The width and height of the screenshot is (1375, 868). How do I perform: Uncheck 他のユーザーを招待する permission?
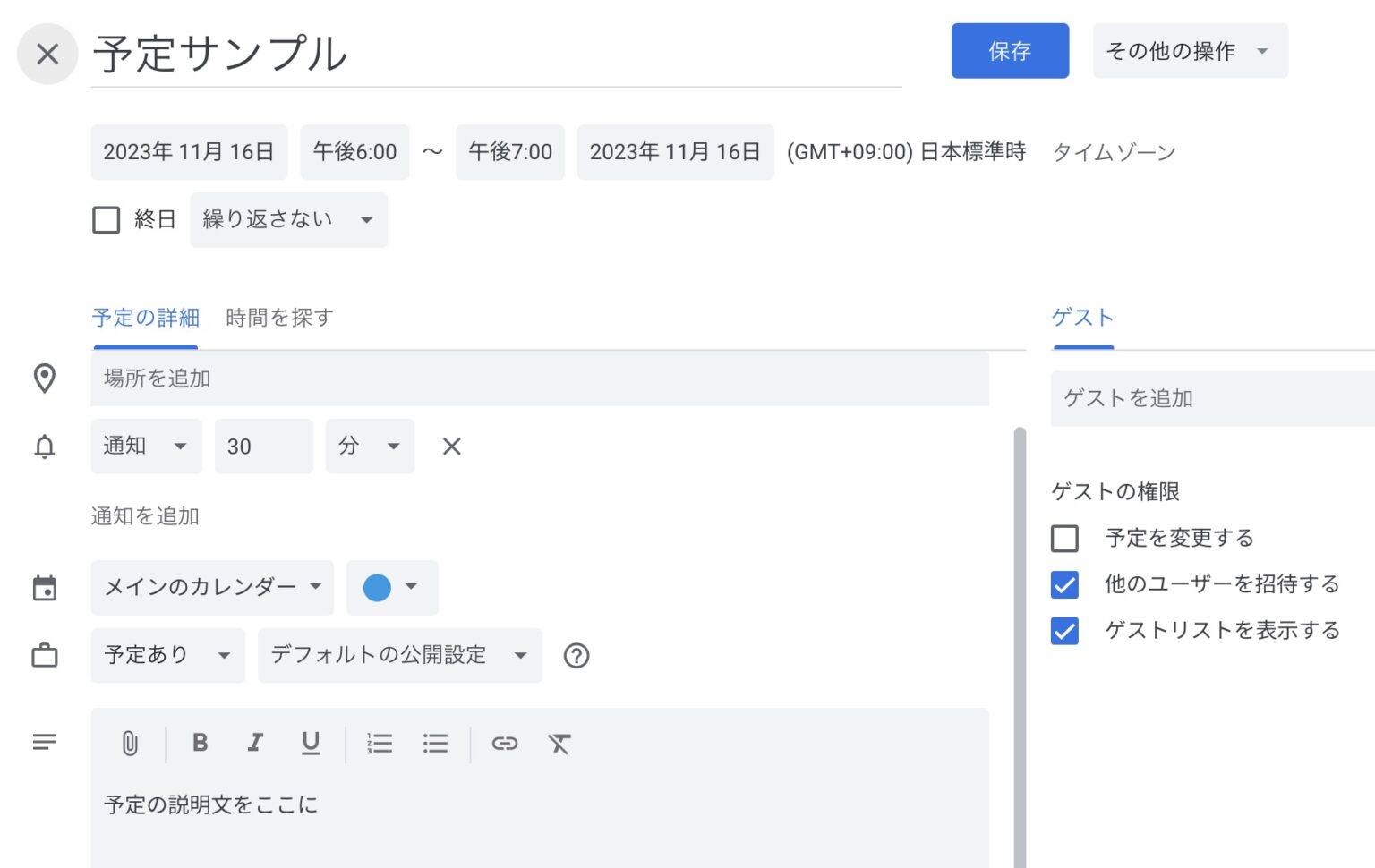pyautogui.click(x=1065, y=584)
